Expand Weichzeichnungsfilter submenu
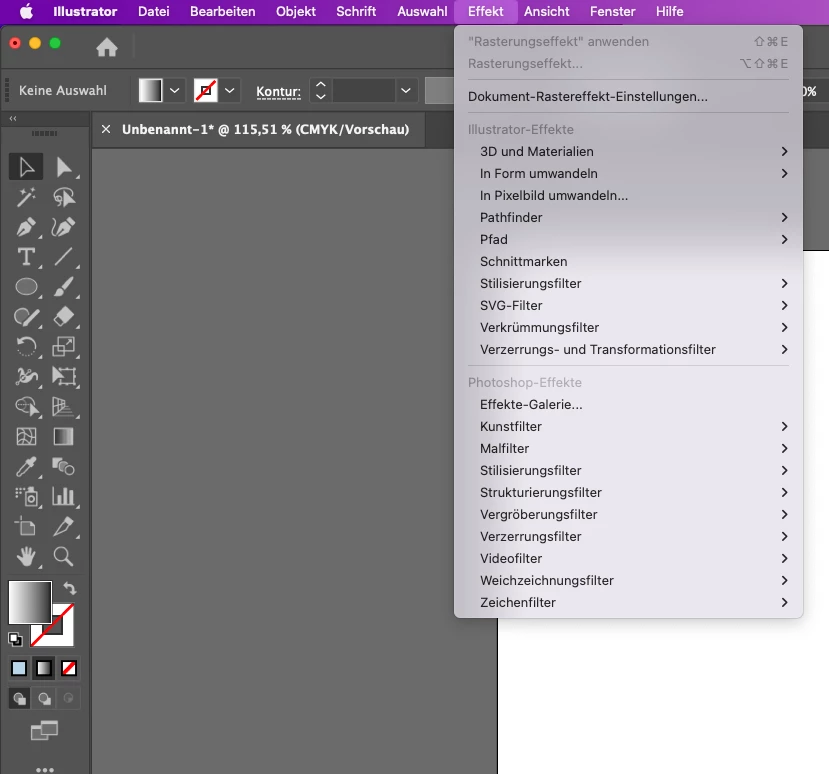 [x=628, y=580]
